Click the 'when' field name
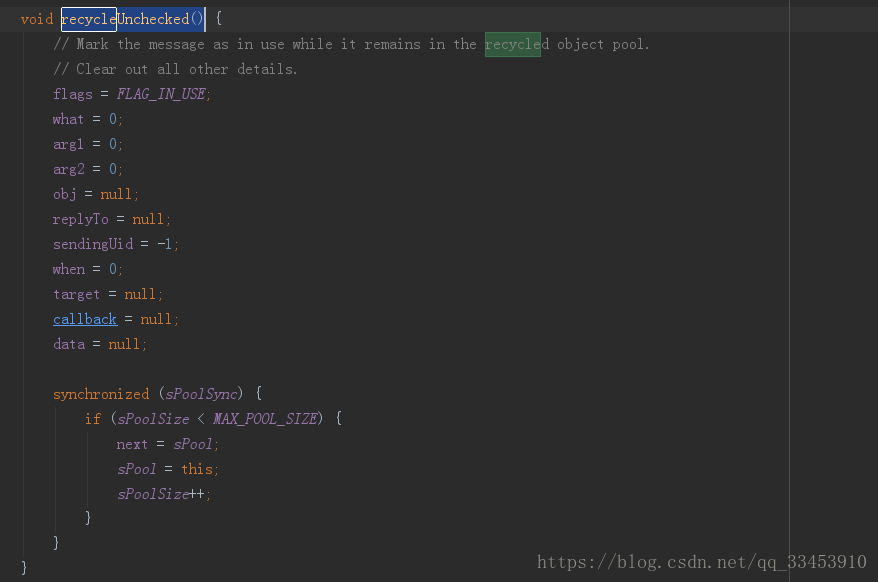The image size is (878, 582). point(68,269)
